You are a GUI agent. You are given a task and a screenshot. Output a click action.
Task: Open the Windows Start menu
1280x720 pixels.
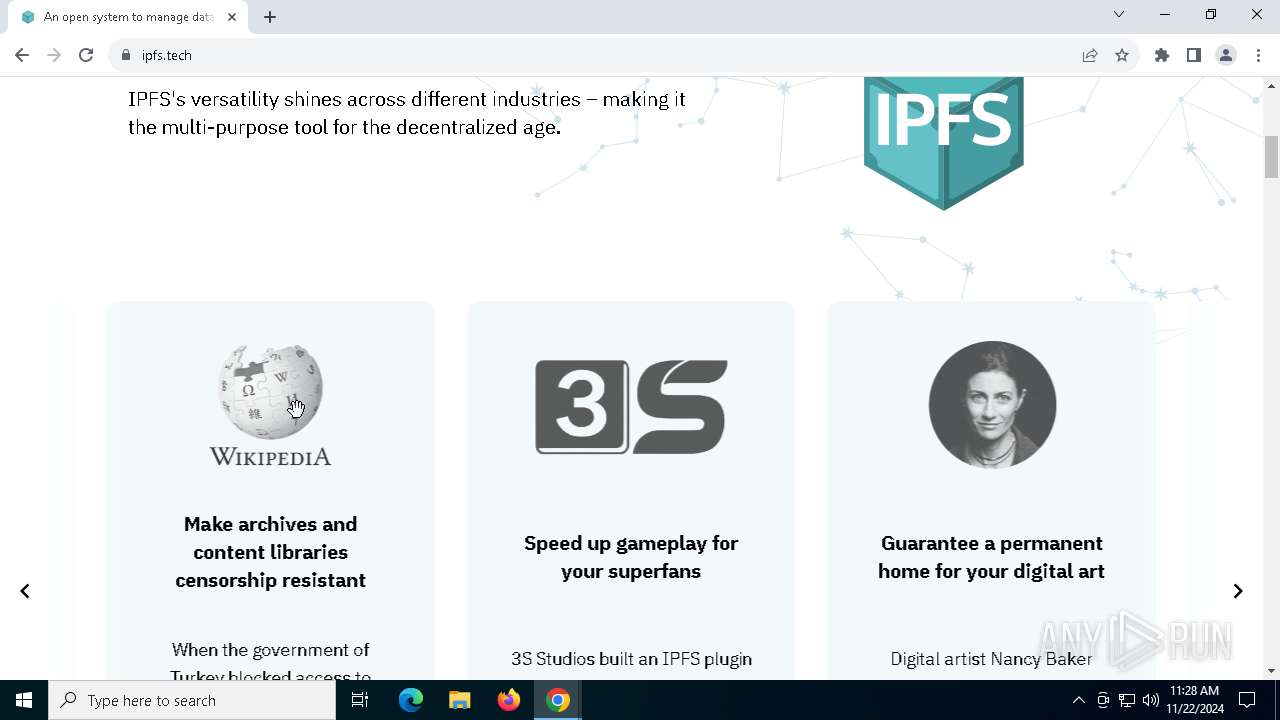[x=24, y=700]
